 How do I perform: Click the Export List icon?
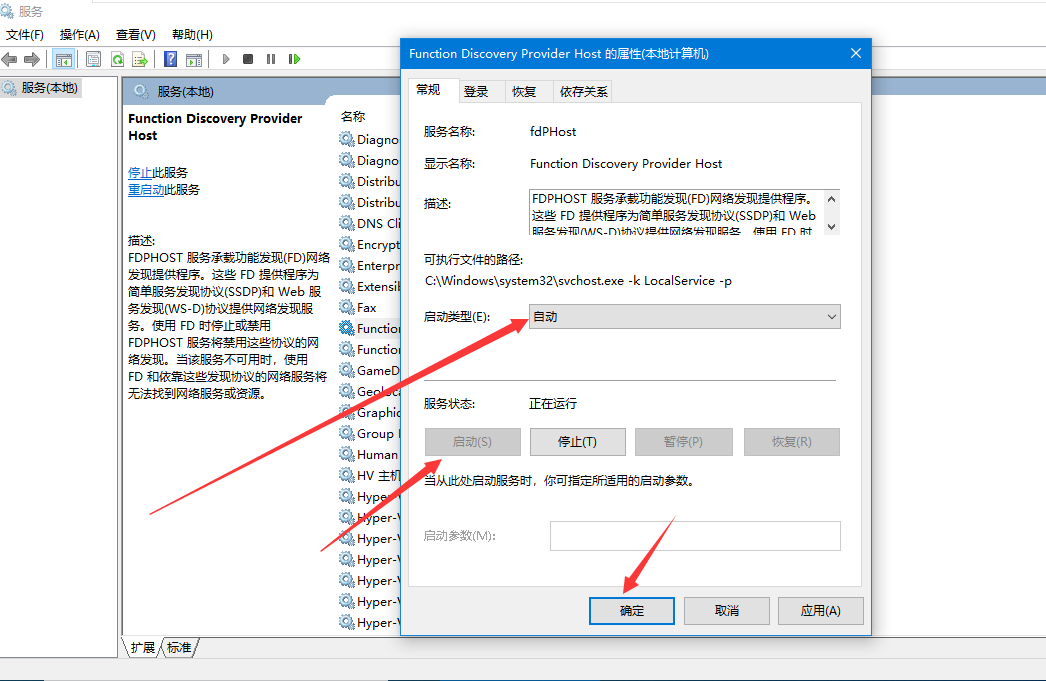139,58
